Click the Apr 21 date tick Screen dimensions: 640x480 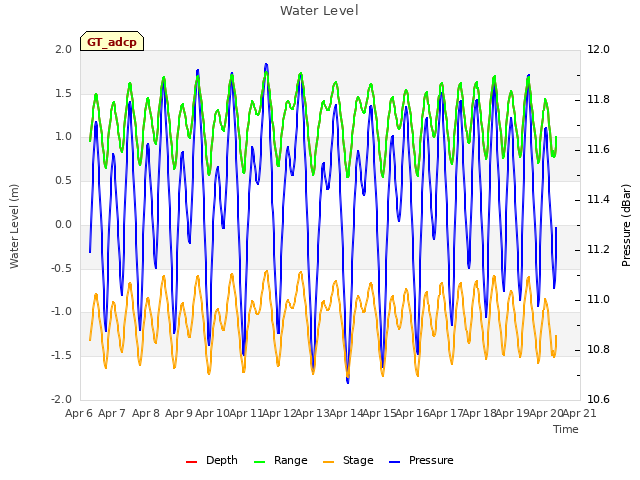click(580, 413)
